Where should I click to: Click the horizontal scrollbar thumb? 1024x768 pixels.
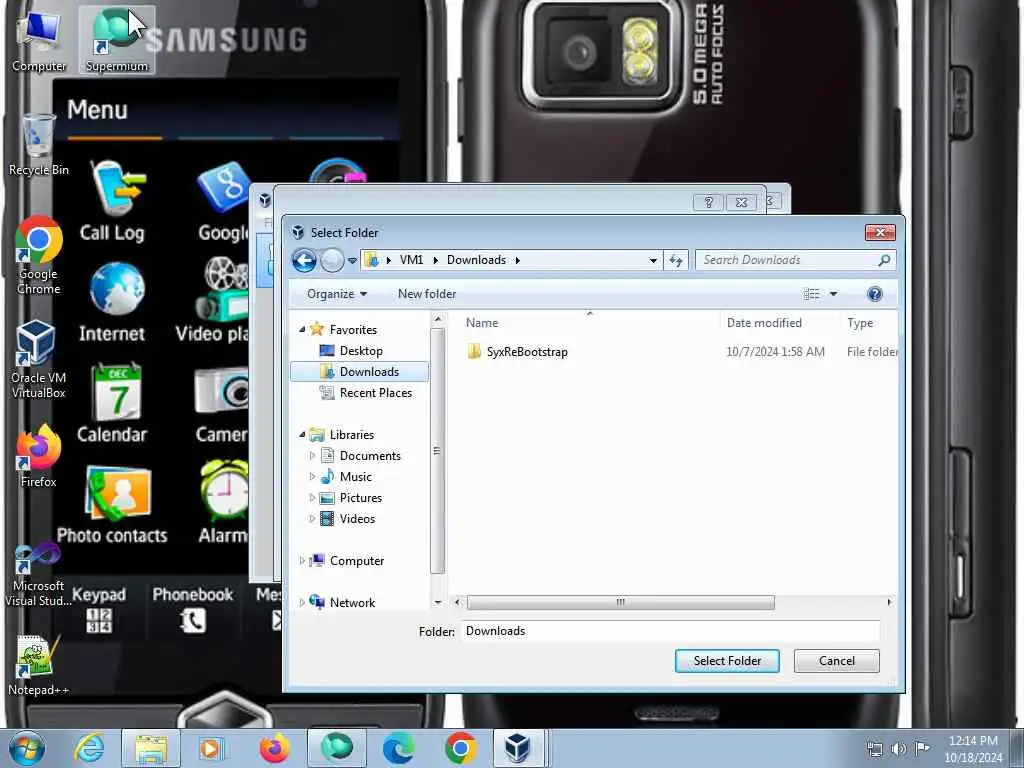coord(620,602)
